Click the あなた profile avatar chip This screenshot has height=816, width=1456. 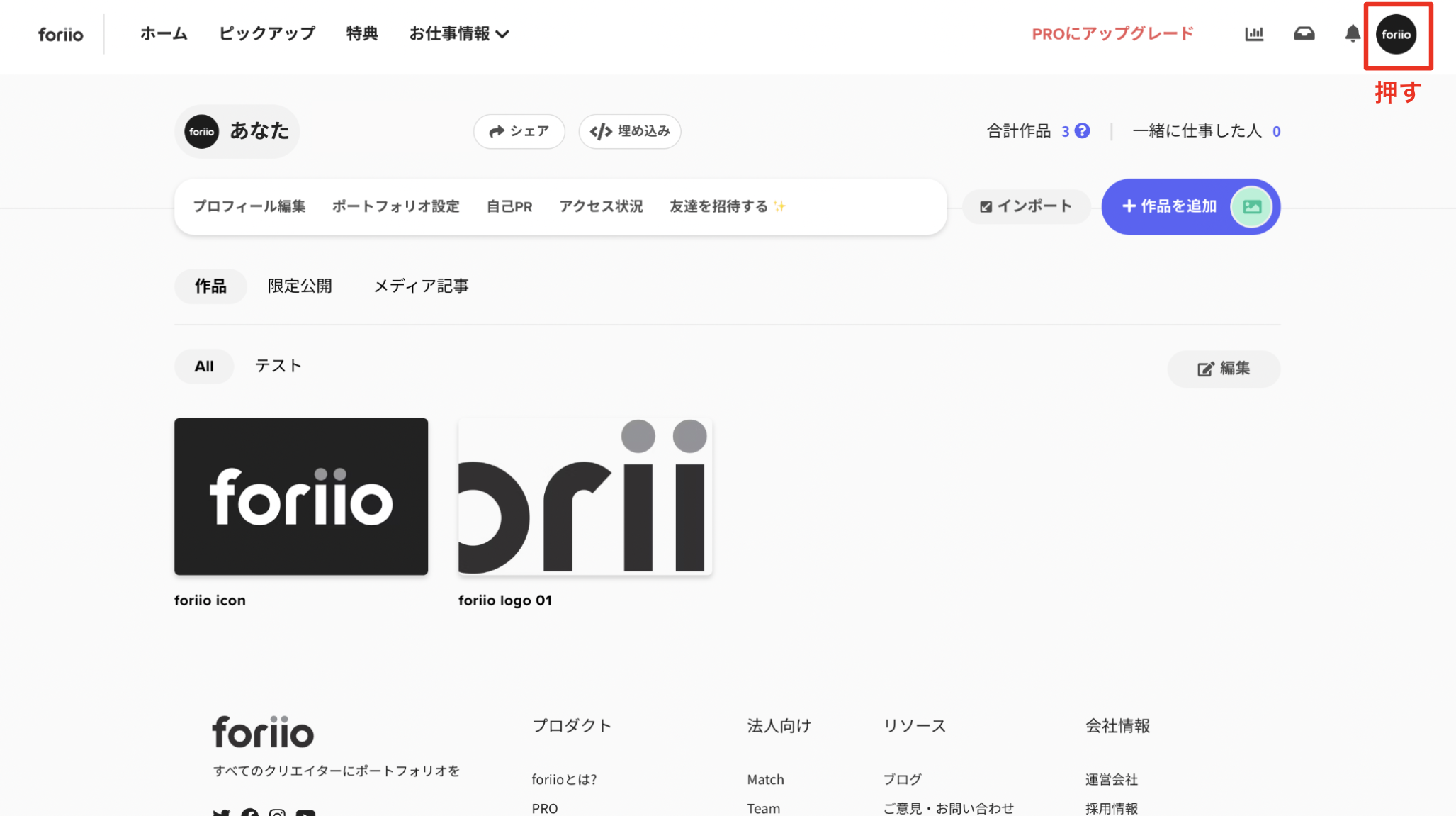237,131
